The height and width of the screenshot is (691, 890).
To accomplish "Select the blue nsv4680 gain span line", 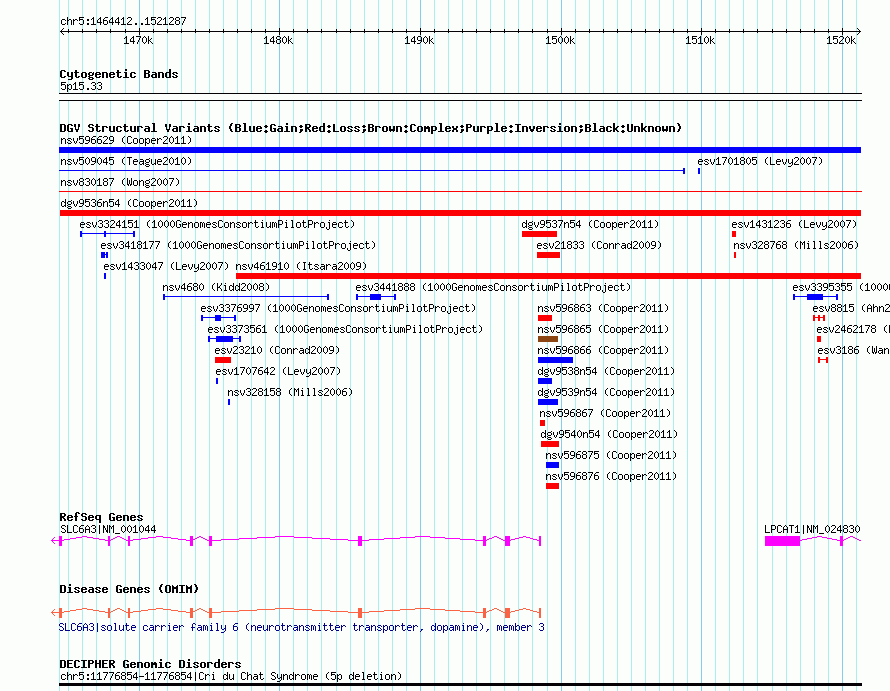I will coord(246,297).
